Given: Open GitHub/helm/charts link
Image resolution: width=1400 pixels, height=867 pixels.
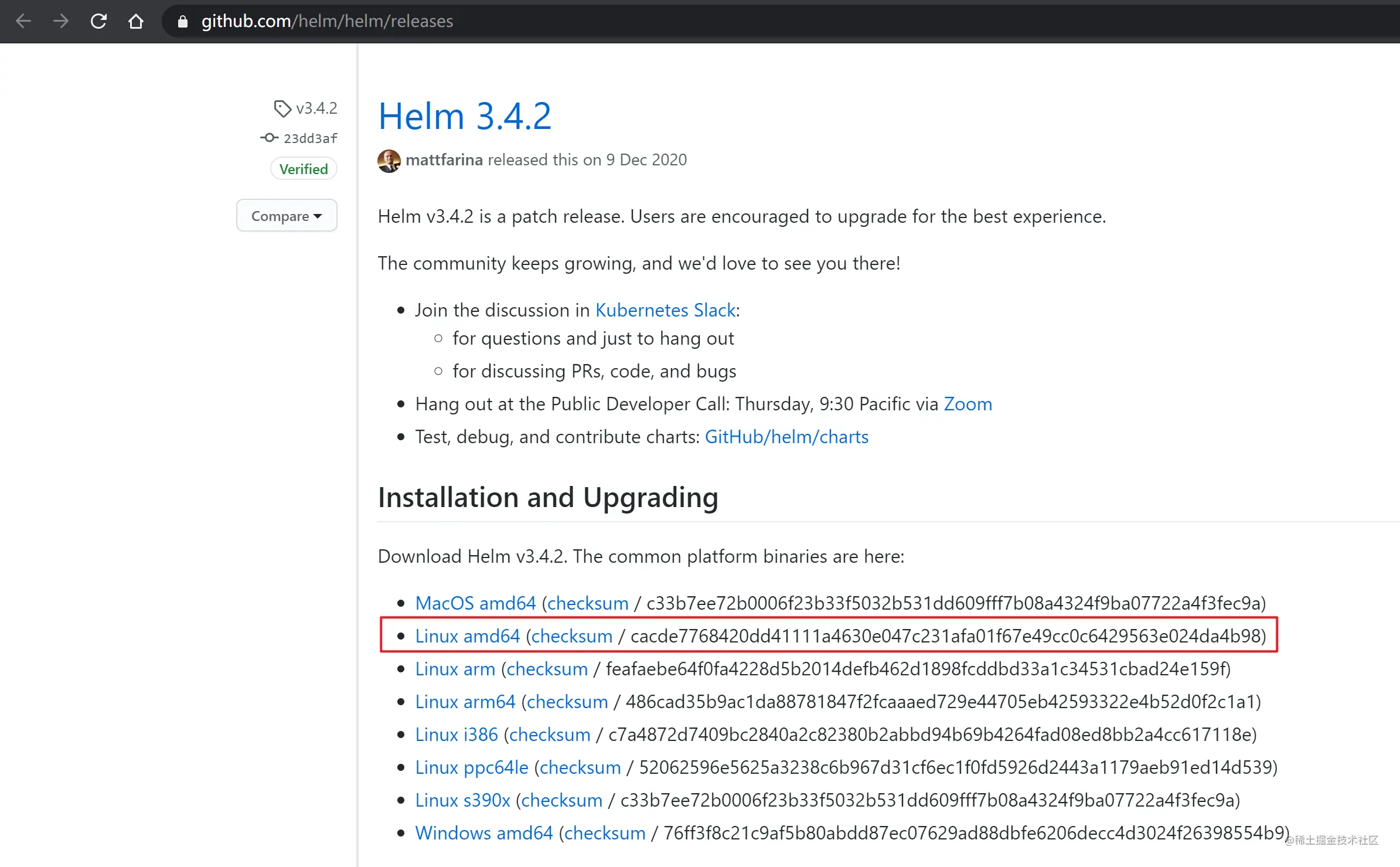Looking at the screenshot, I should tap(786, 437).
